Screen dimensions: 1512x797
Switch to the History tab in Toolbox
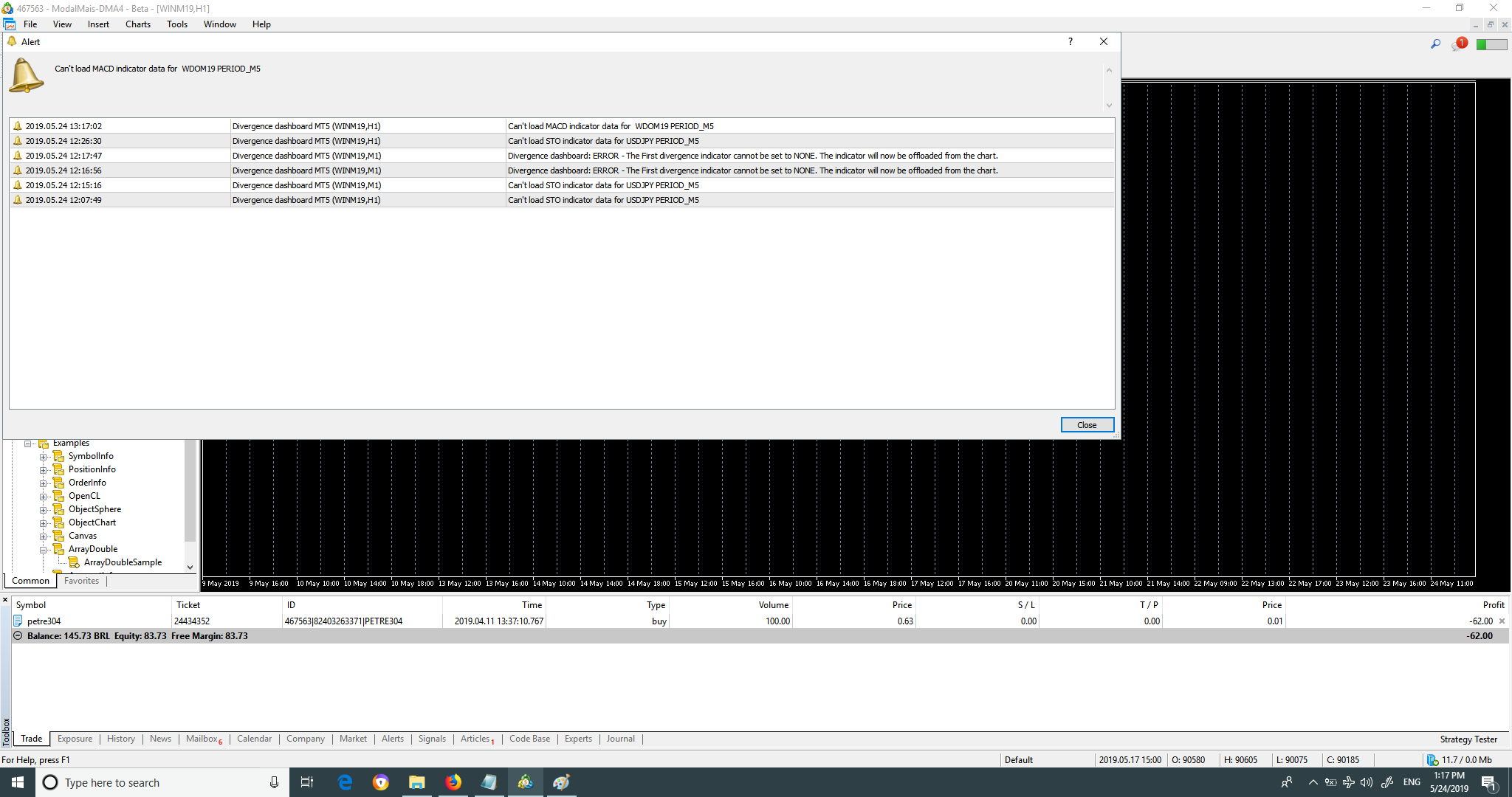point(120,739)
